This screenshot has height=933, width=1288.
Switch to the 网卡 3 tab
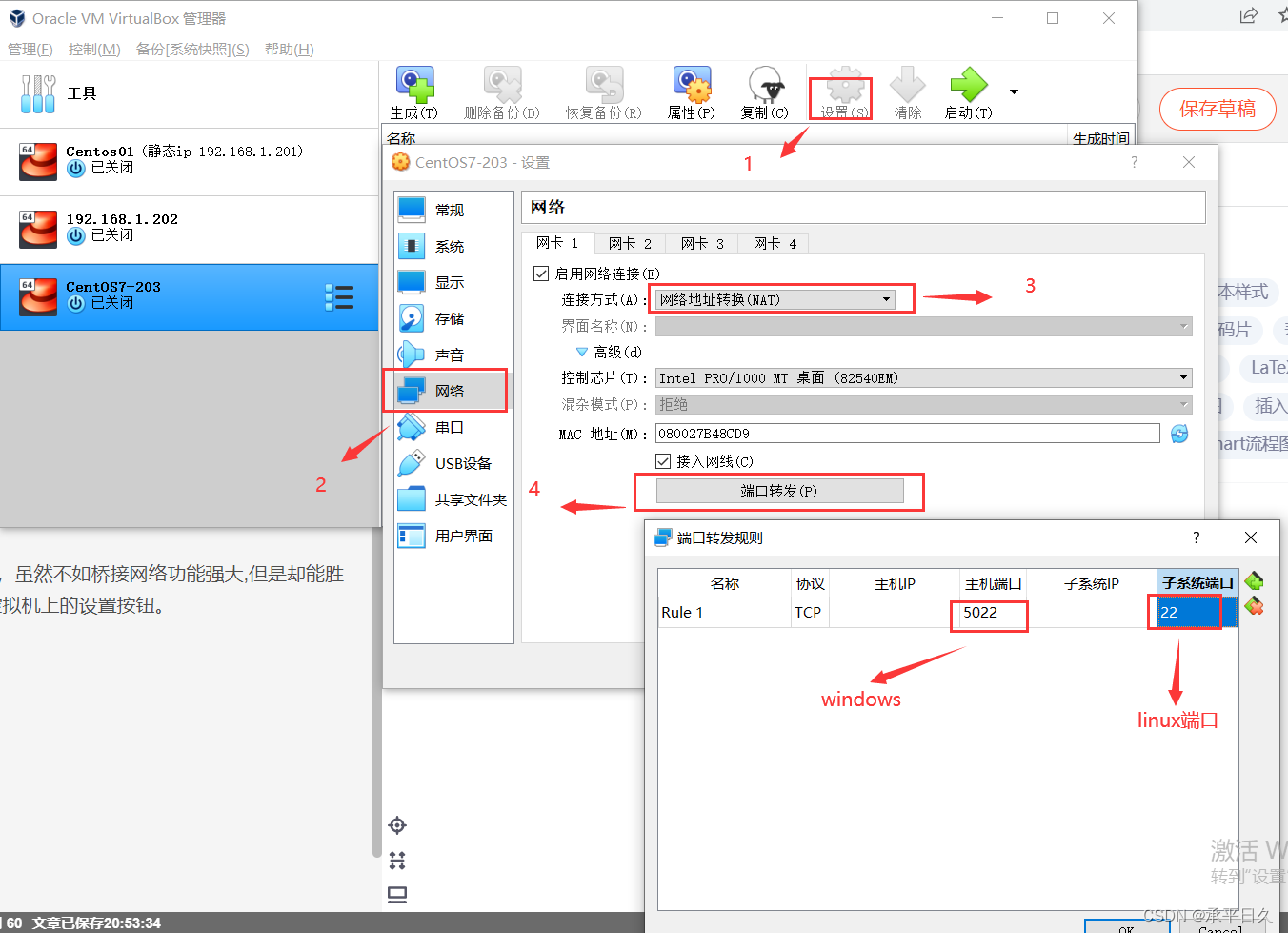click(x=703, y=243)
